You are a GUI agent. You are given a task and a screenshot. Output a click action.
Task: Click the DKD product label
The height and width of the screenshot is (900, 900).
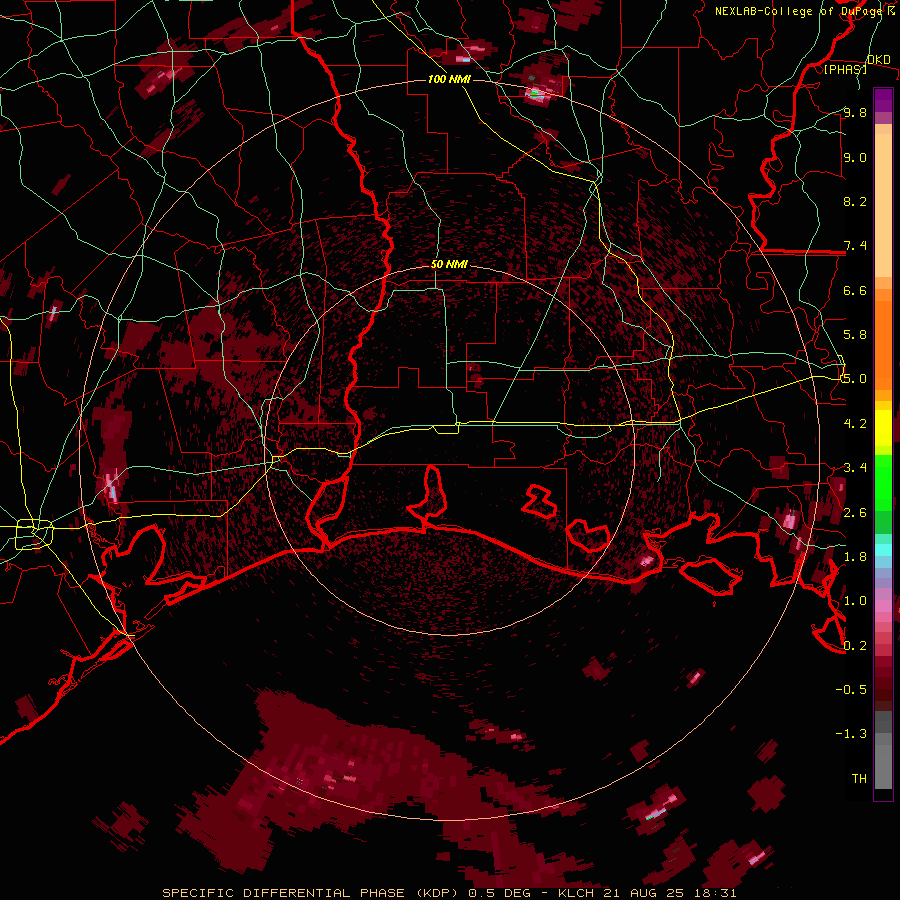click(x=878, y=60)
